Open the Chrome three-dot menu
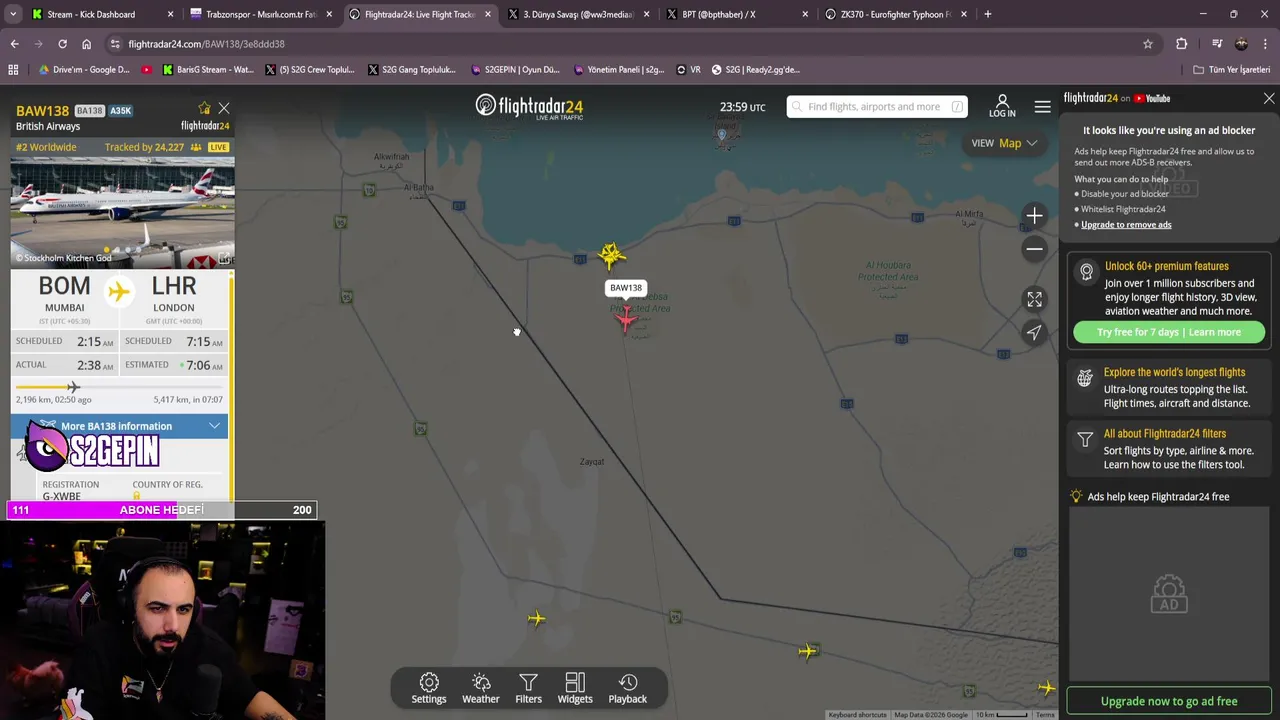The height and width of the screenshot is (720, 1280). (1266, 44)
